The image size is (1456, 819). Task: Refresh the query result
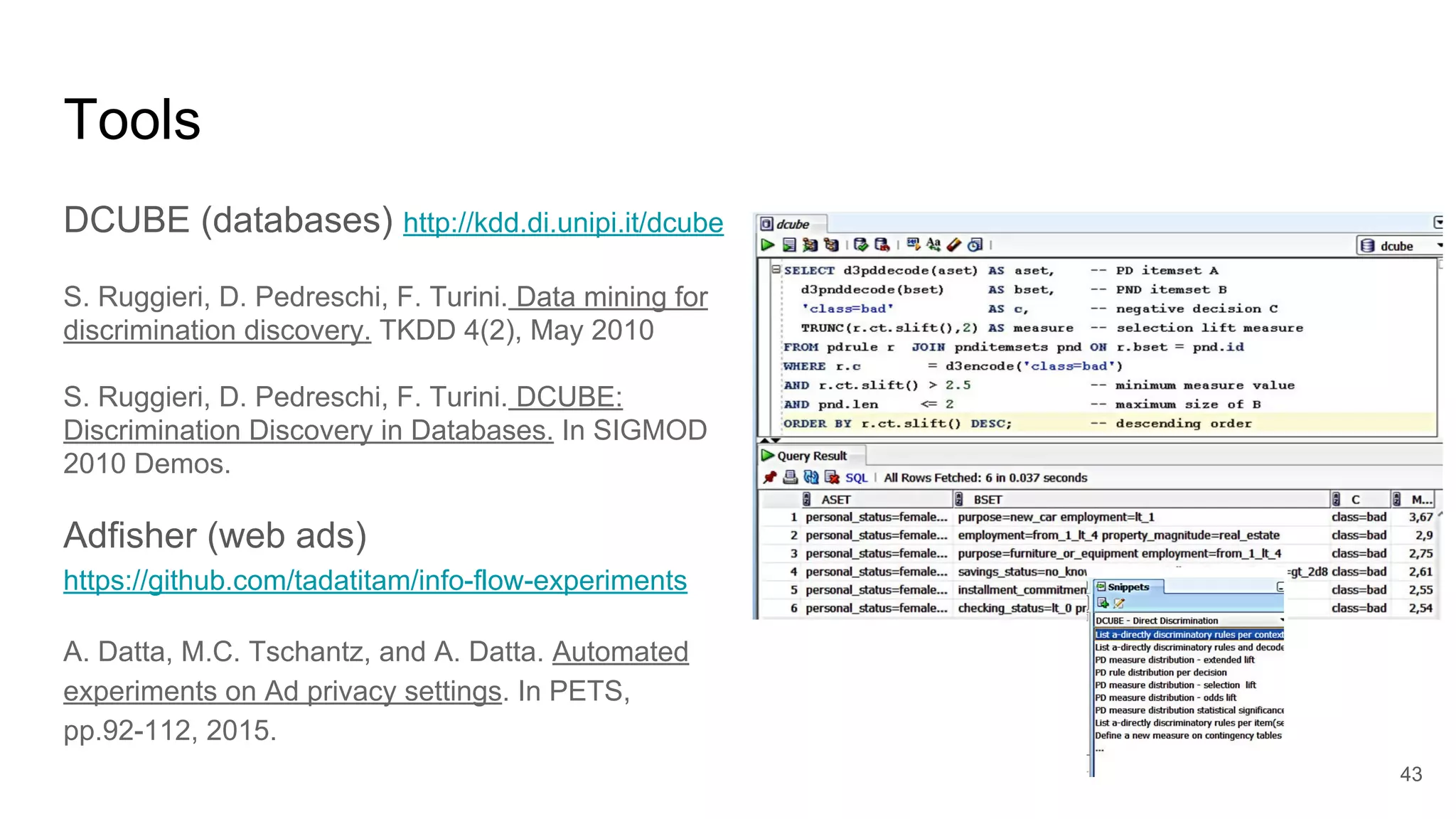(810, 478)
